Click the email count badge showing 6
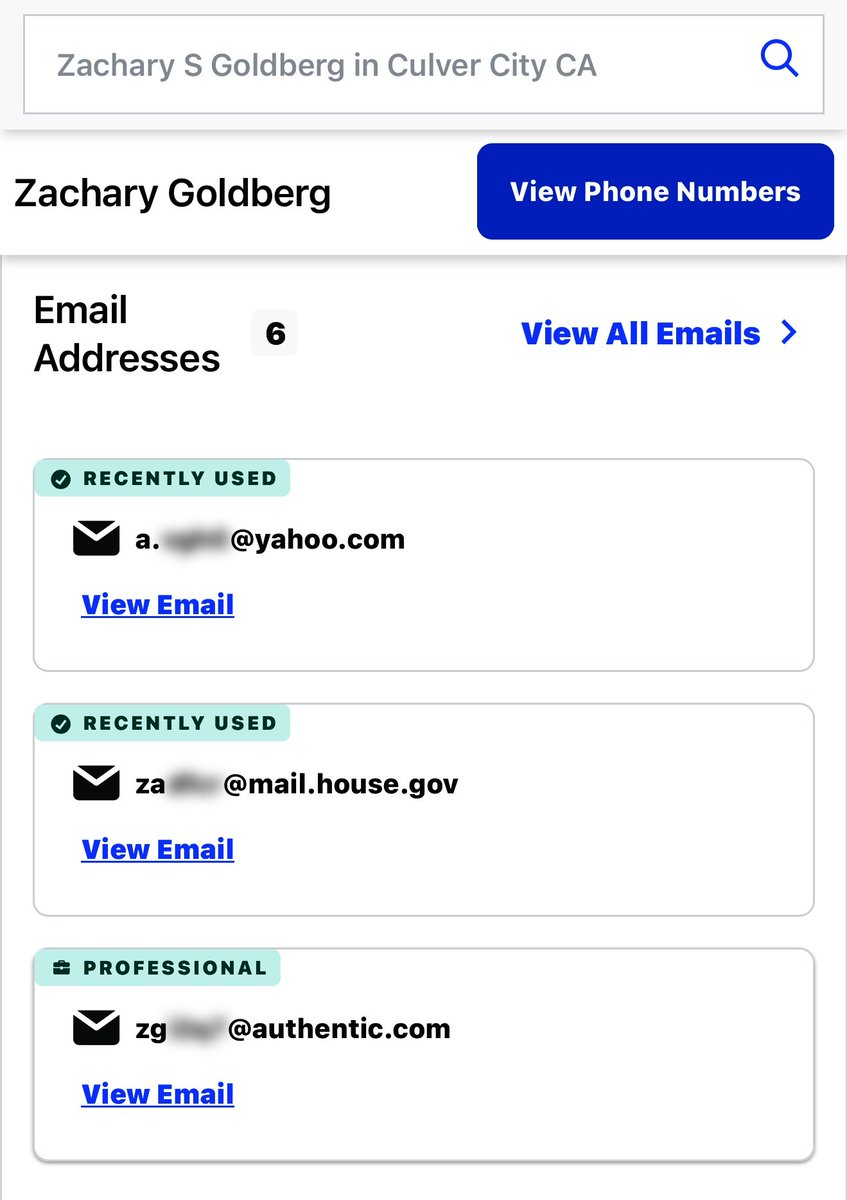The image size is (847, 1200). pyautogui.click(x=275, y=333)
